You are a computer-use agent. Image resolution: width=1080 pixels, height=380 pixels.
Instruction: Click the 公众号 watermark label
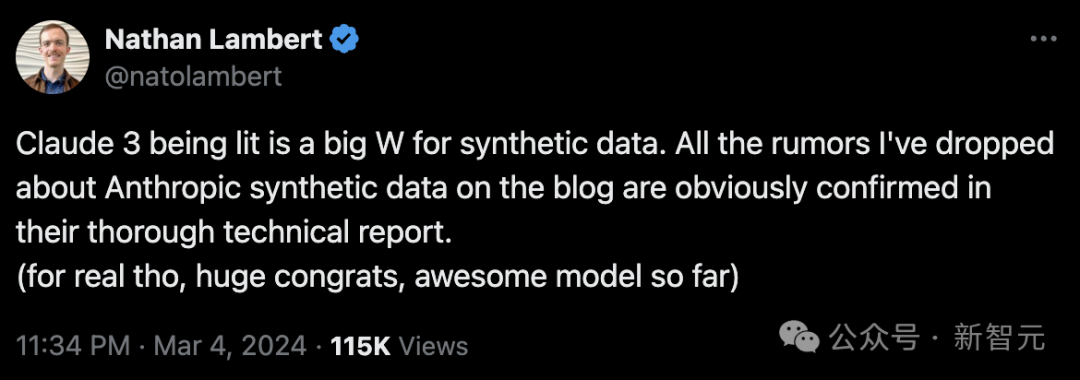click(874, 338)
